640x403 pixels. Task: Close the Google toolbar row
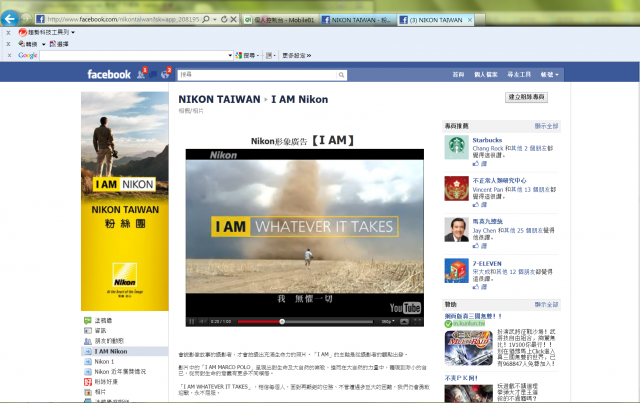[x=8, y=55]
